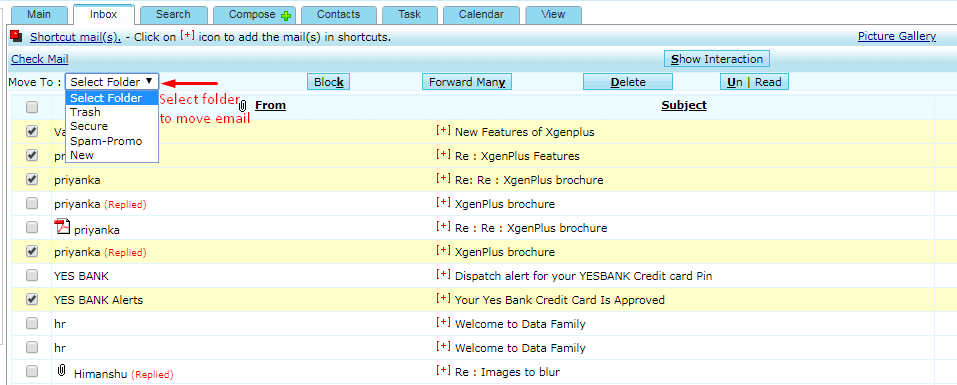Click [+] icon beside Re : Re : XgenPlus brochure
Image resolution: width=957 pixels, height=385 pixels.
(x=443, y=227)
